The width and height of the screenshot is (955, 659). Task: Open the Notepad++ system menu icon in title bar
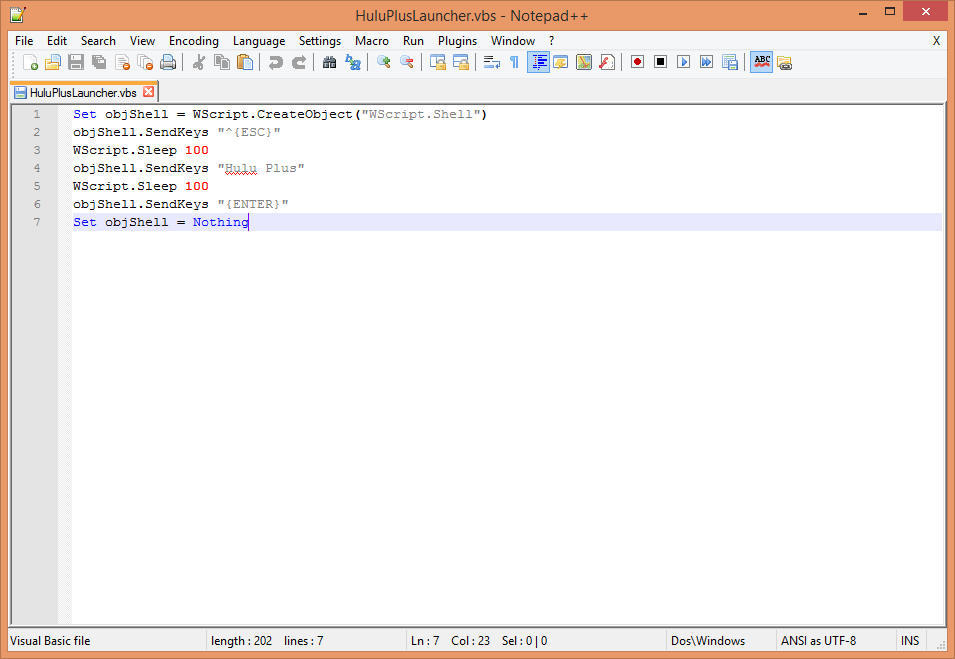point(18,15)
